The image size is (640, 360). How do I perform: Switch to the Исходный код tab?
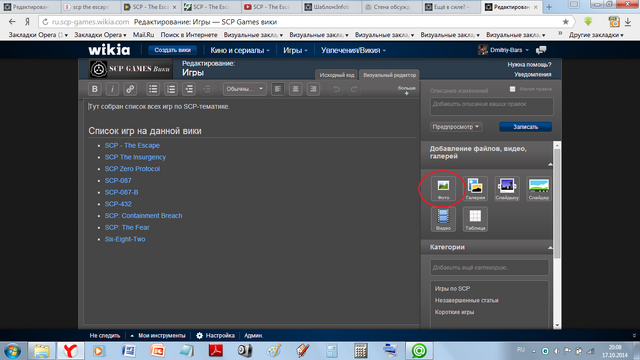pos(337,75)
